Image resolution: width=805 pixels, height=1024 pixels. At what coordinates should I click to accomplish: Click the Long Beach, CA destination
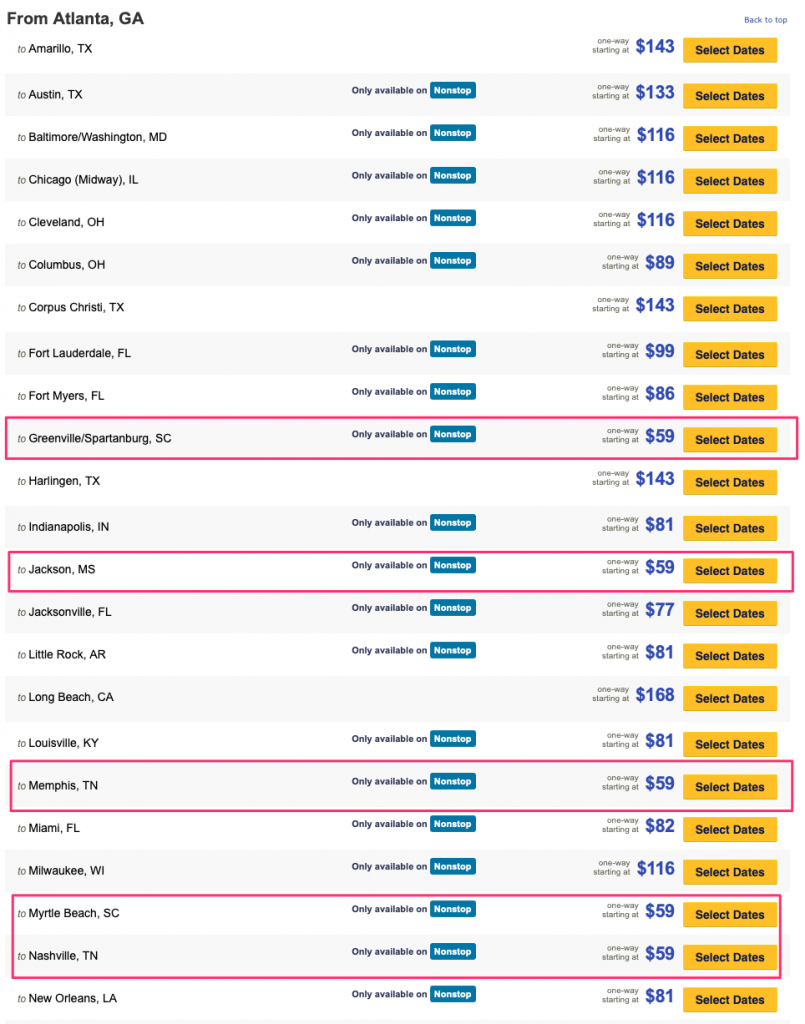tap(71, 697)
